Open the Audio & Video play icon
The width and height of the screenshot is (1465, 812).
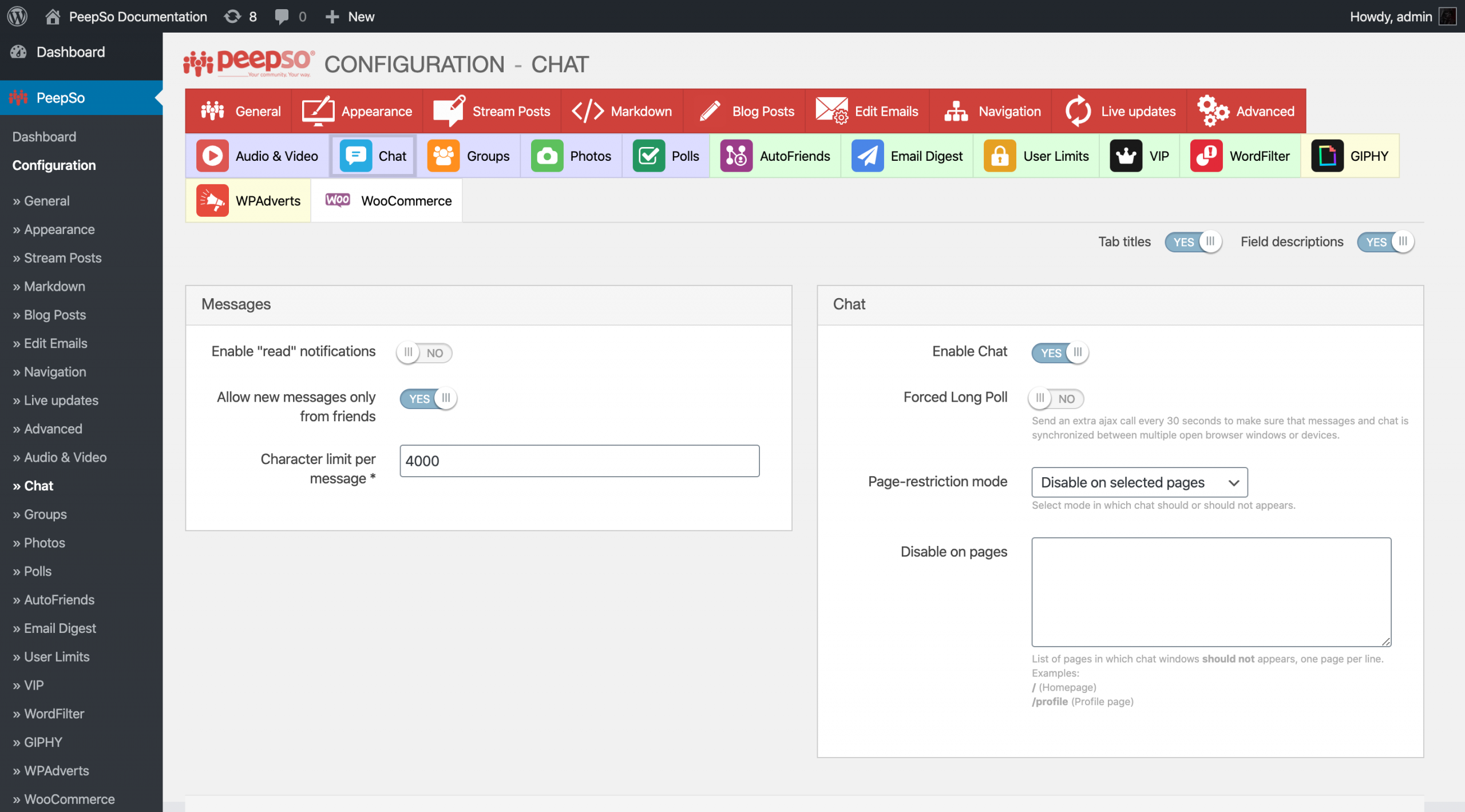(212, 156)
